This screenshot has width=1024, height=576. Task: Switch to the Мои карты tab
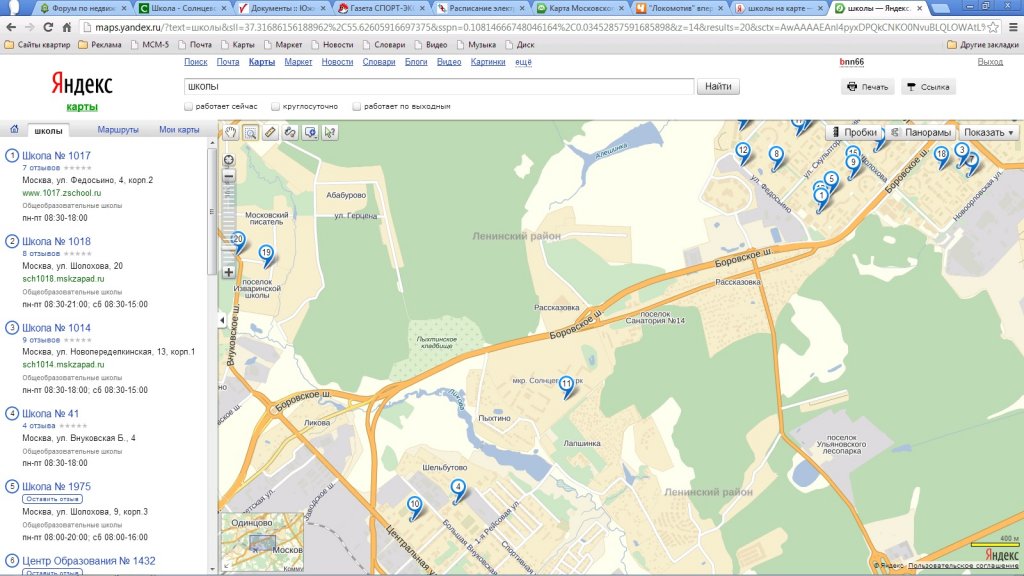click(179, 130)
